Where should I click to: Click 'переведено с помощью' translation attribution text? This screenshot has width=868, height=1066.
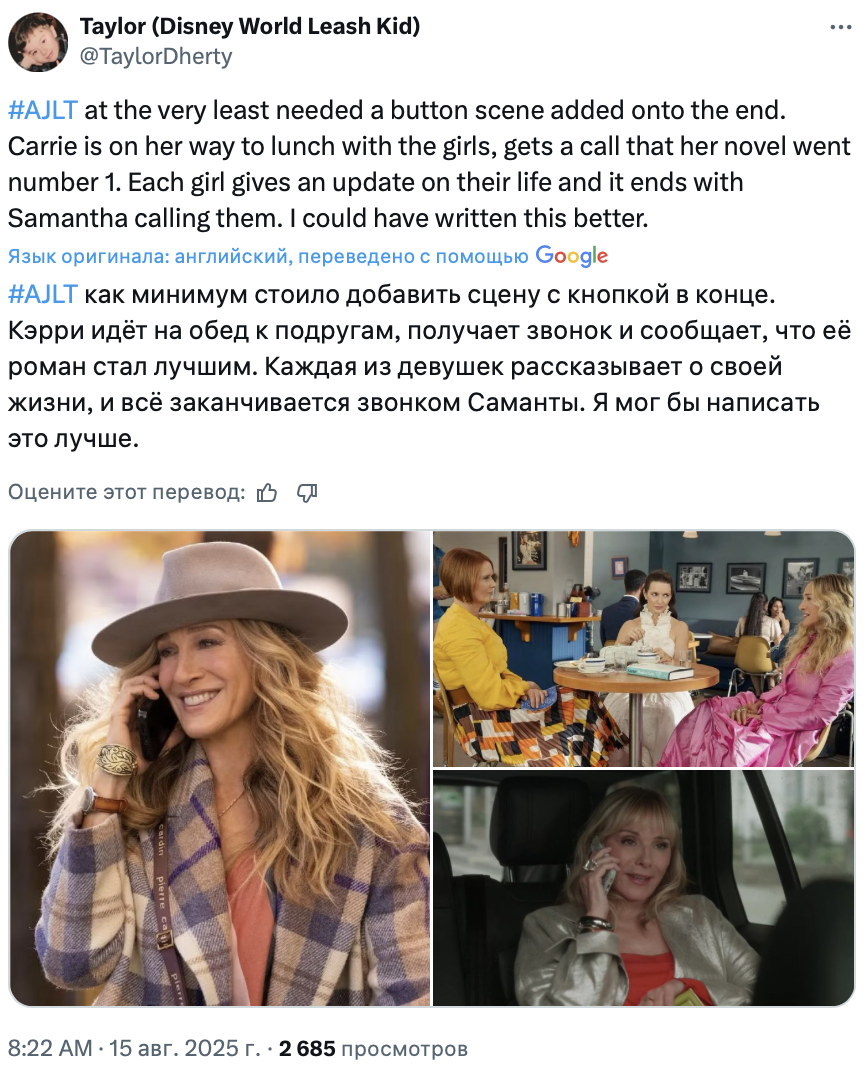click(413, 256)
